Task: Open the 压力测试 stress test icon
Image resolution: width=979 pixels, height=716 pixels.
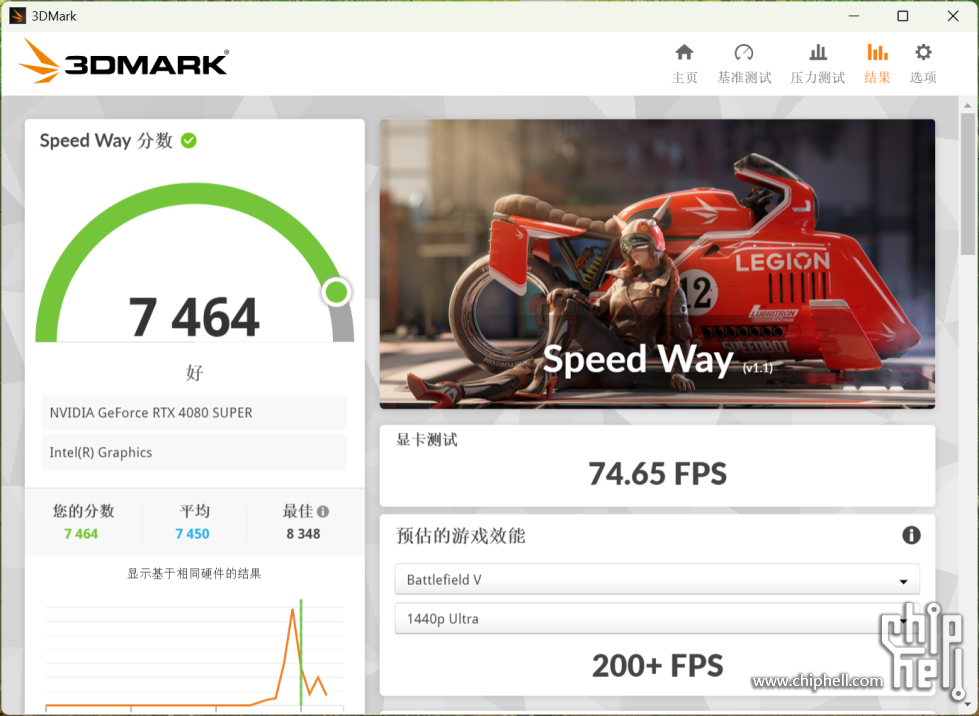Action: click(818, 52)
